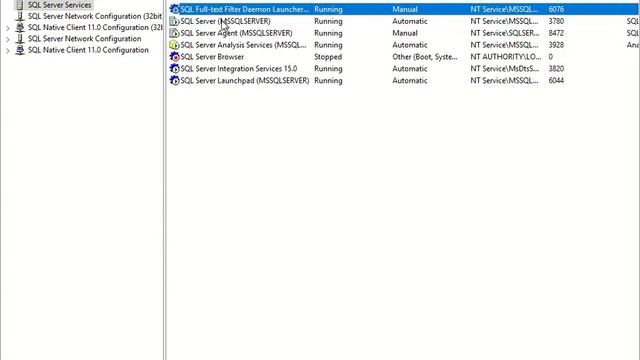Click process ID 3928

pos(556,45)
